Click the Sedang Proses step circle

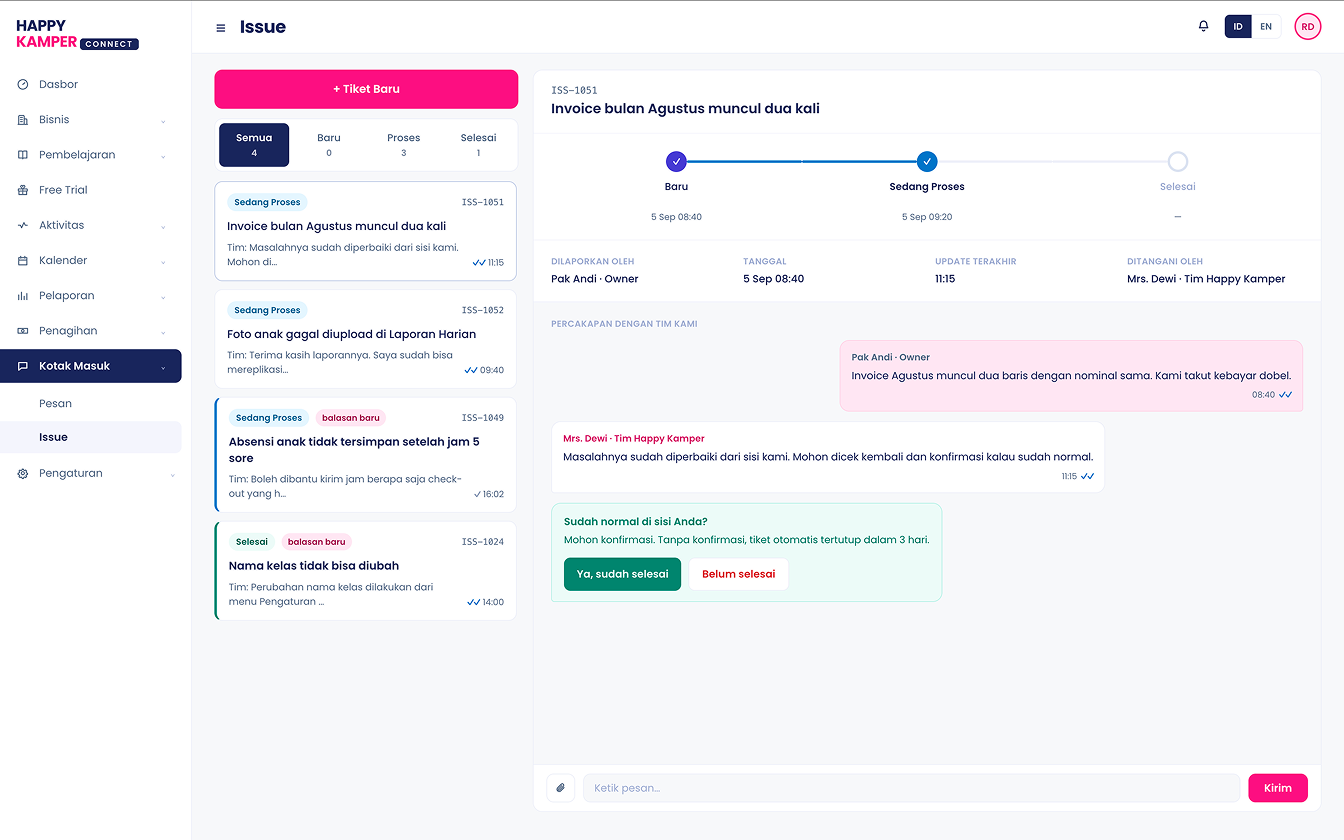coord(927,161)
